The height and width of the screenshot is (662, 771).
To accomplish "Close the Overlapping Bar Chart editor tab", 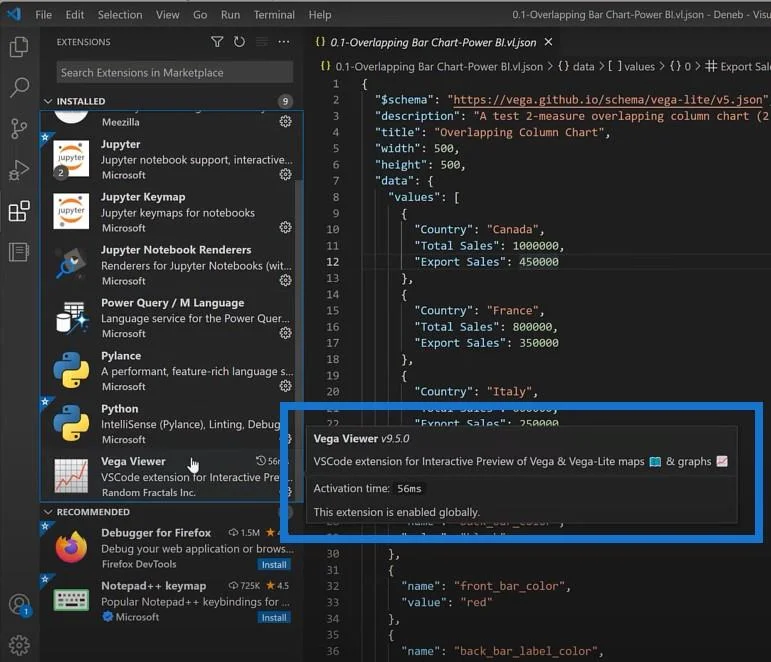I will coord(548,42).
